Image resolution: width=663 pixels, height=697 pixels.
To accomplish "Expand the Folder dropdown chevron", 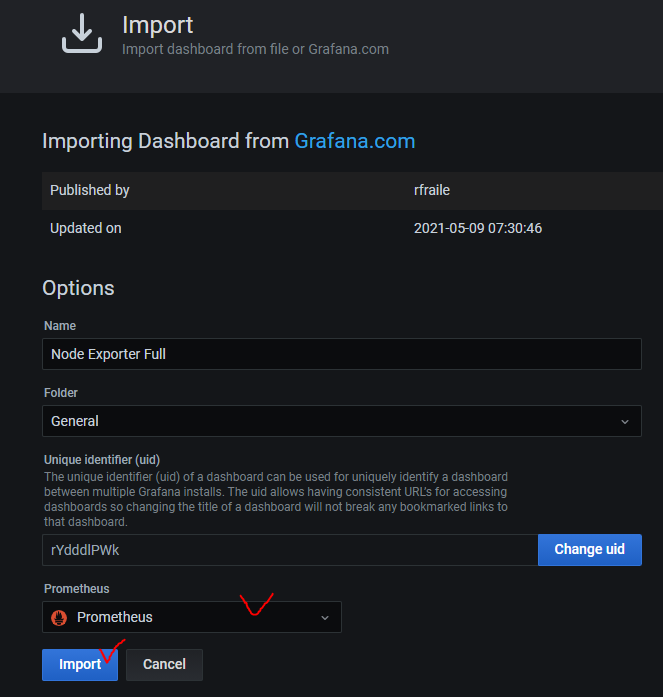I will point(625,421).
